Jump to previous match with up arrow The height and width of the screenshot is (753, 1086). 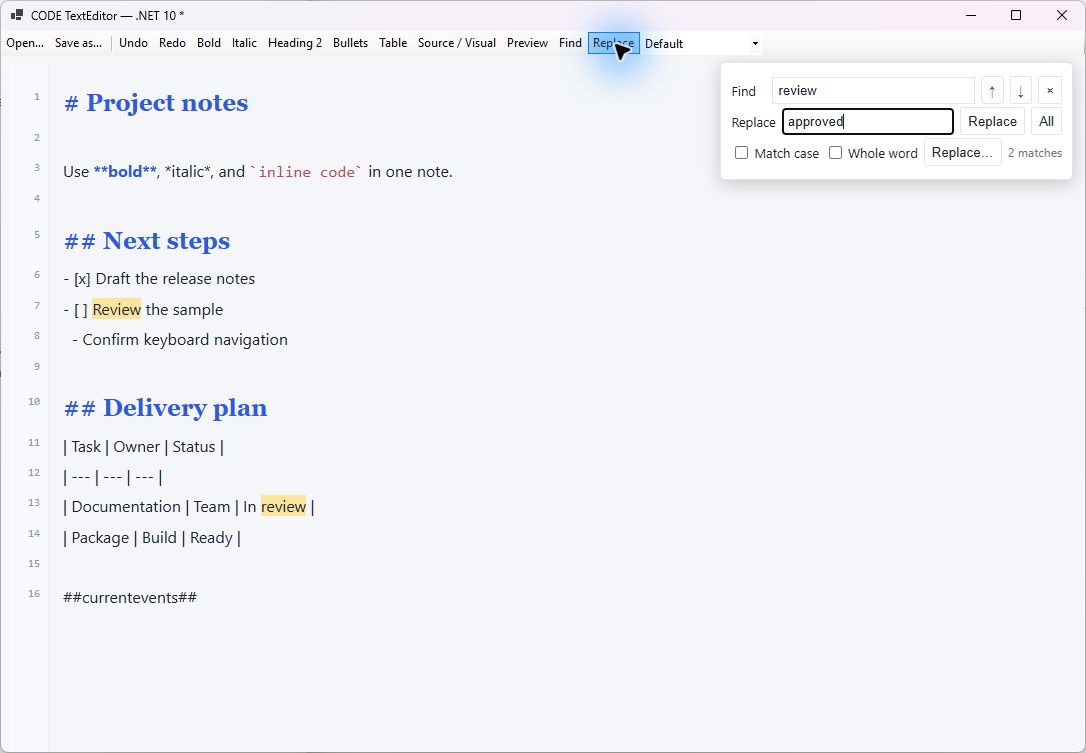click(992, 91)
